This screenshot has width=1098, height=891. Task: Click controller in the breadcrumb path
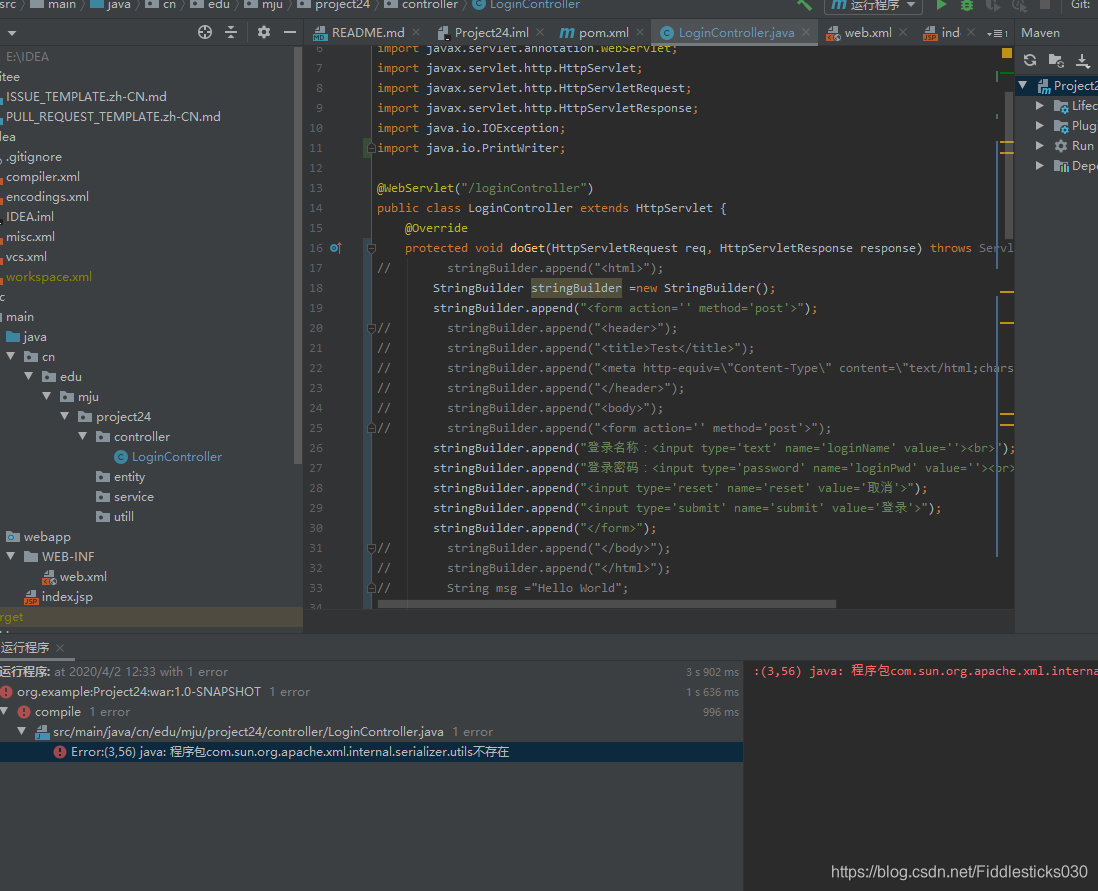pyautogui.click(x=422, y=5)
